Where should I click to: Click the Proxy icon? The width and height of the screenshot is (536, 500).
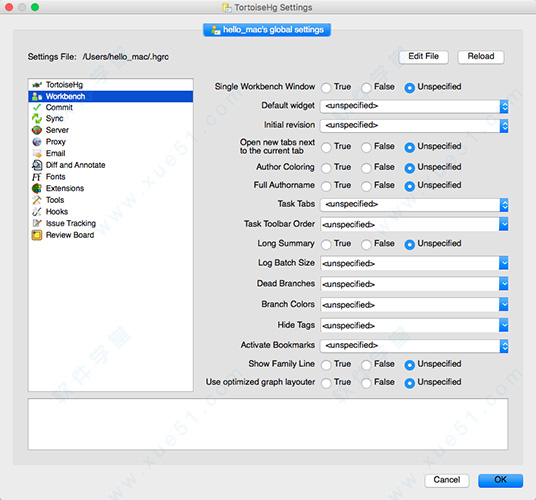[x=37, y=142]
